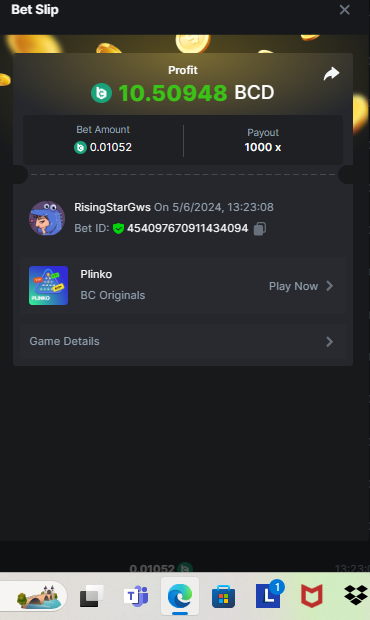Click BCD coin icon beside profit
Image resolution: width=370 pixels, height=620 pixels.
tap(102, 93)
